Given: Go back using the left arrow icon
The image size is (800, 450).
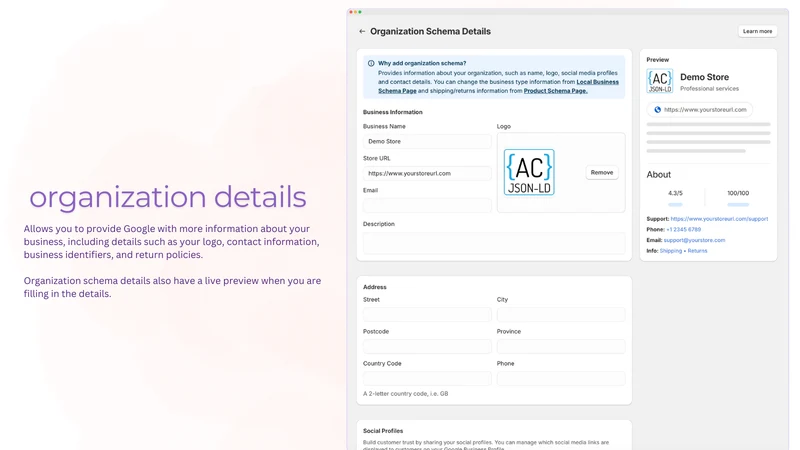Looking at the screenshot, I should (x=362, y=31).
